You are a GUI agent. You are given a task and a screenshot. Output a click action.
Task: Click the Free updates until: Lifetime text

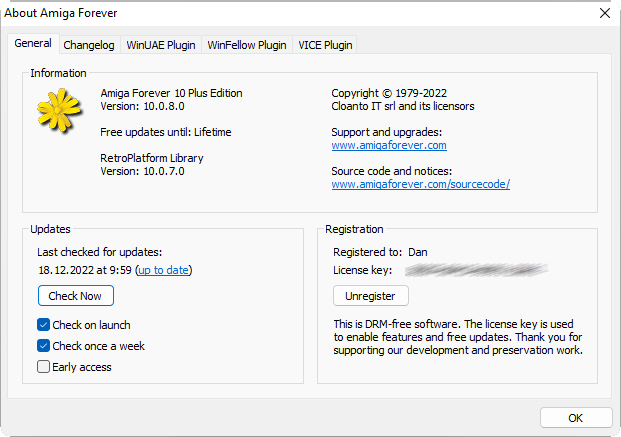[x=166, y=132]
